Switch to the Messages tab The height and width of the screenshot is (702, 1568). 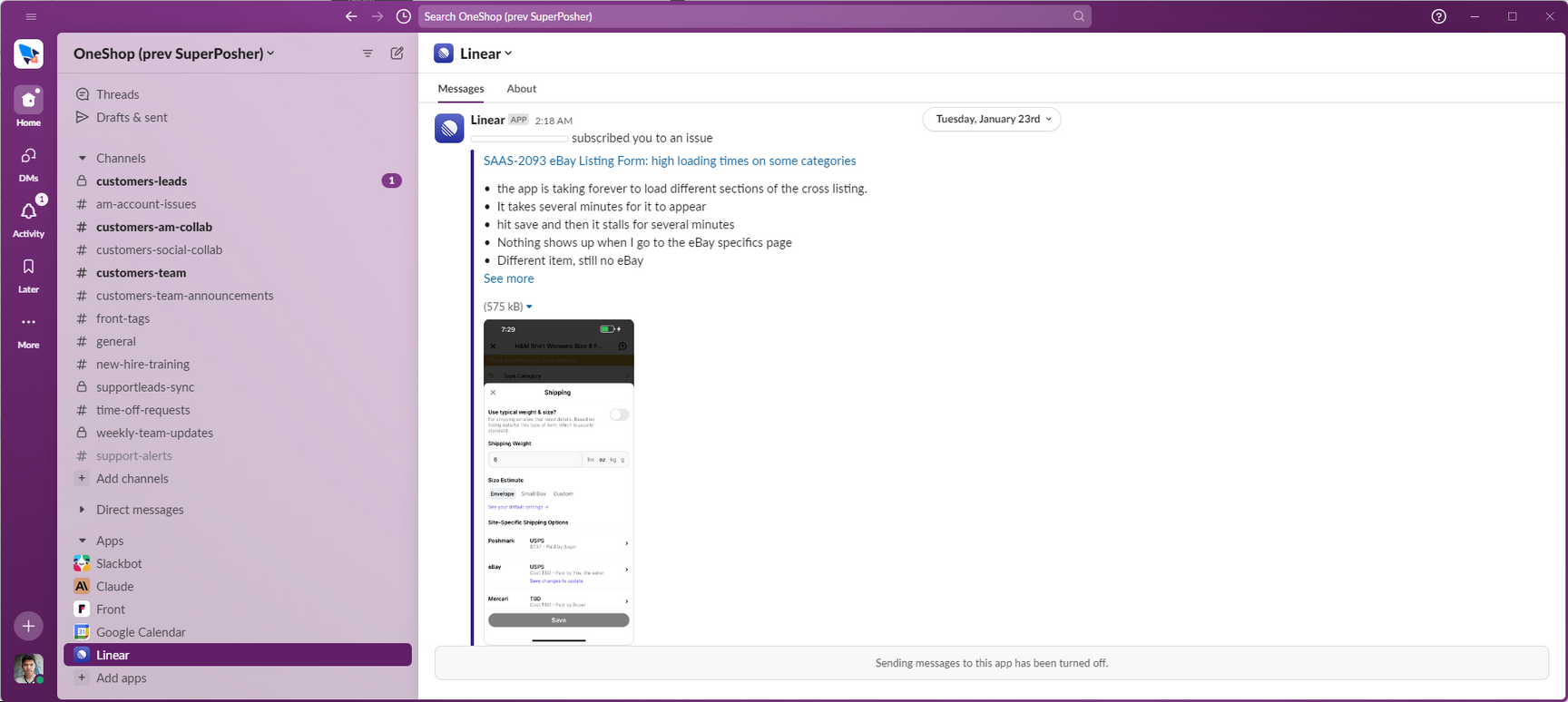[461, 89]
